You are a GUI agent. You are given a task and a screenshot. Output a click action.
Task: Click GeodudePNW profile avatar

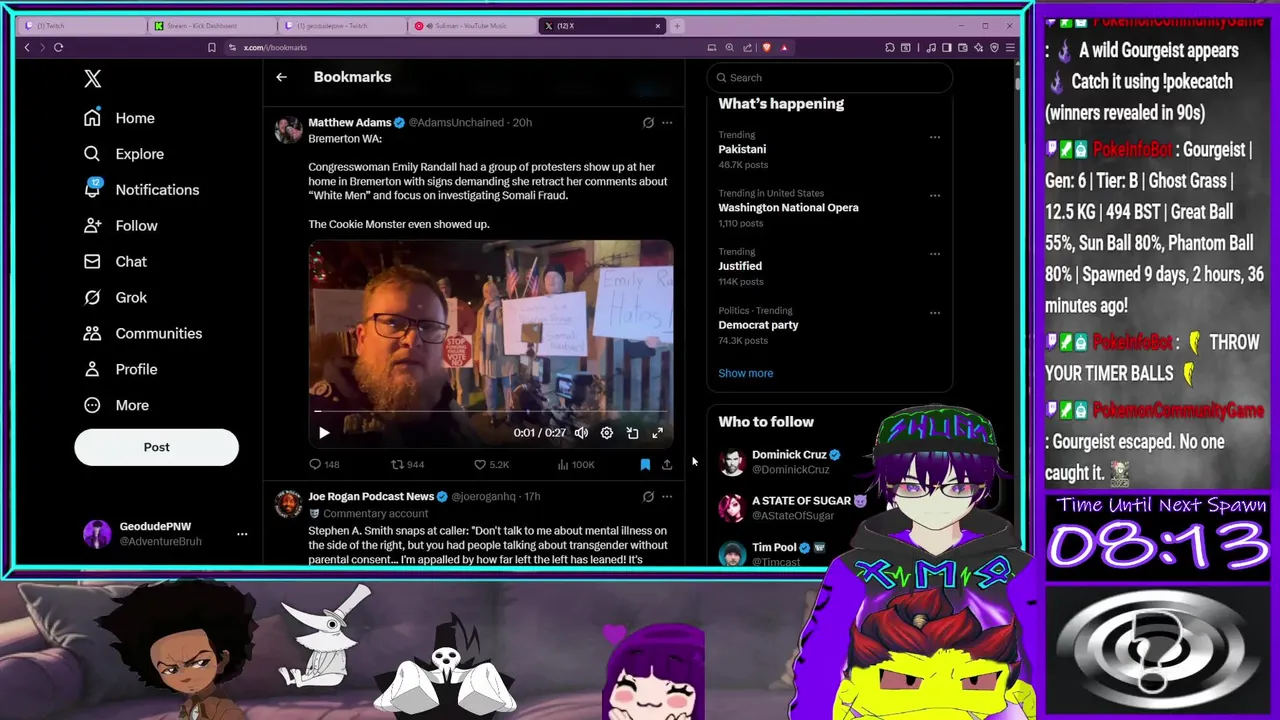click(x=97, y=534)
